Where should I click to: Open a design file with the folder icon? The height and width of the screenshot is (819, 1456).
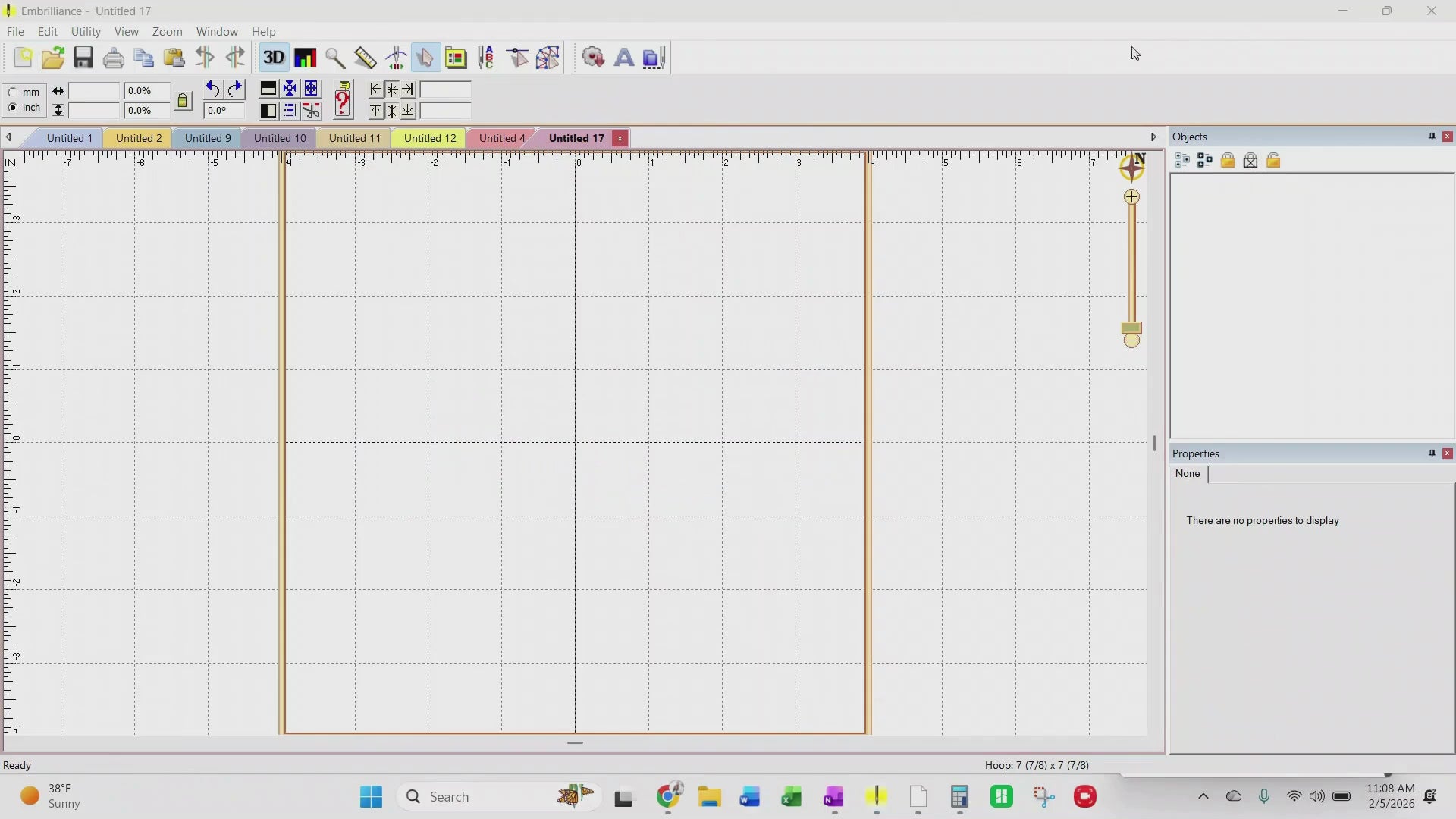[x=53, y=58]
